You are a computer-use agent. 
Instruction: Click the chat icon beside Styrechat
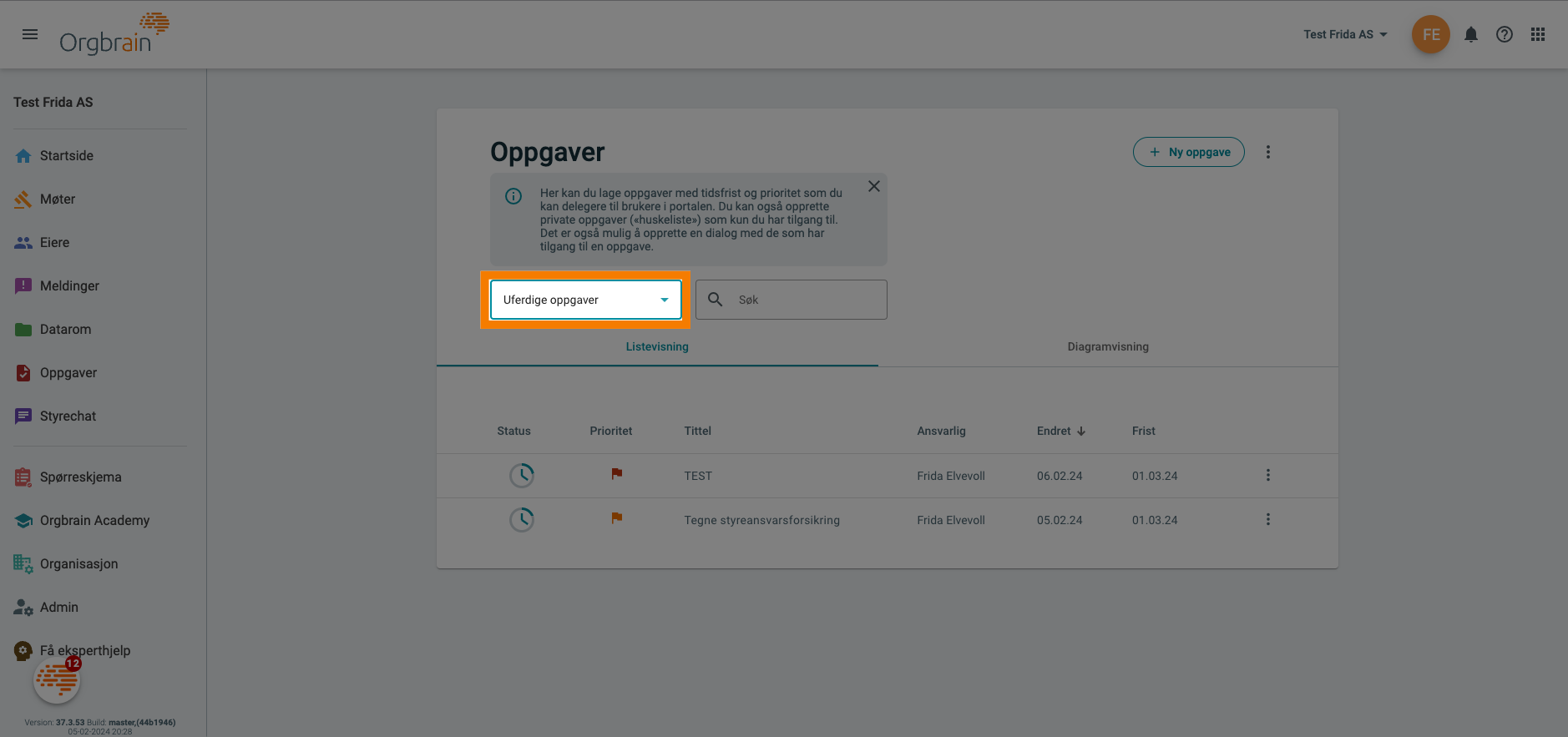point(23,416)
